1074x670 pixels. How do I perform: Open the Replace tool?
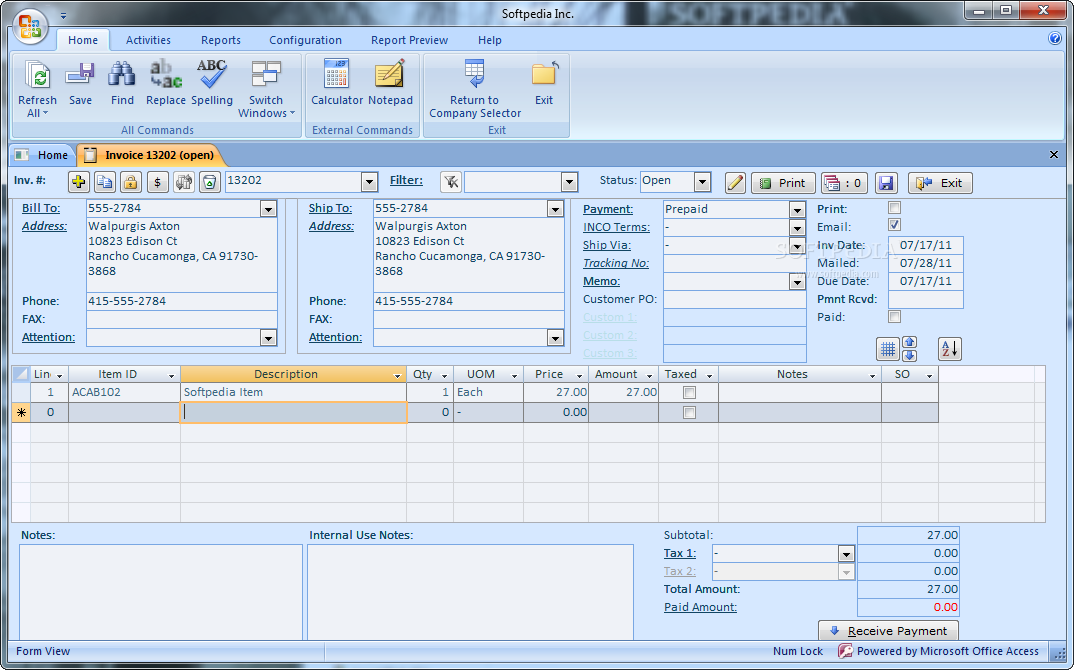166,74
